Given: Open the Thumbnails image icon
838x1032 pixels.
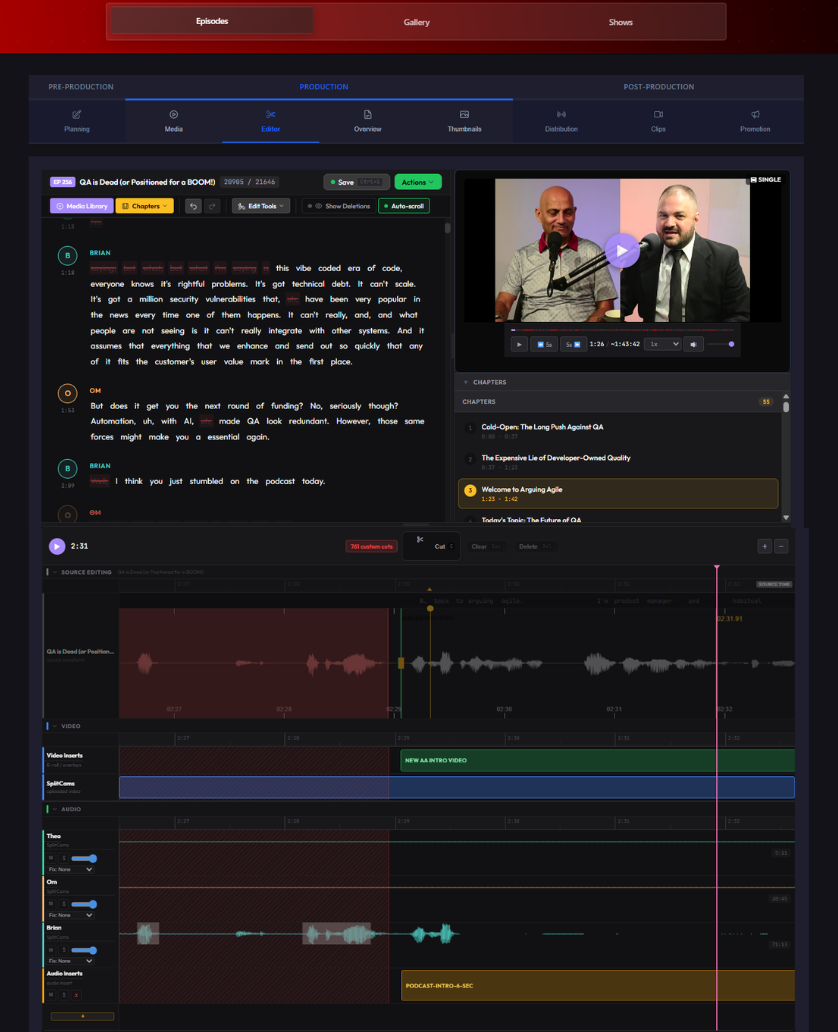Looking at the screenshot, I should [464, 115].
